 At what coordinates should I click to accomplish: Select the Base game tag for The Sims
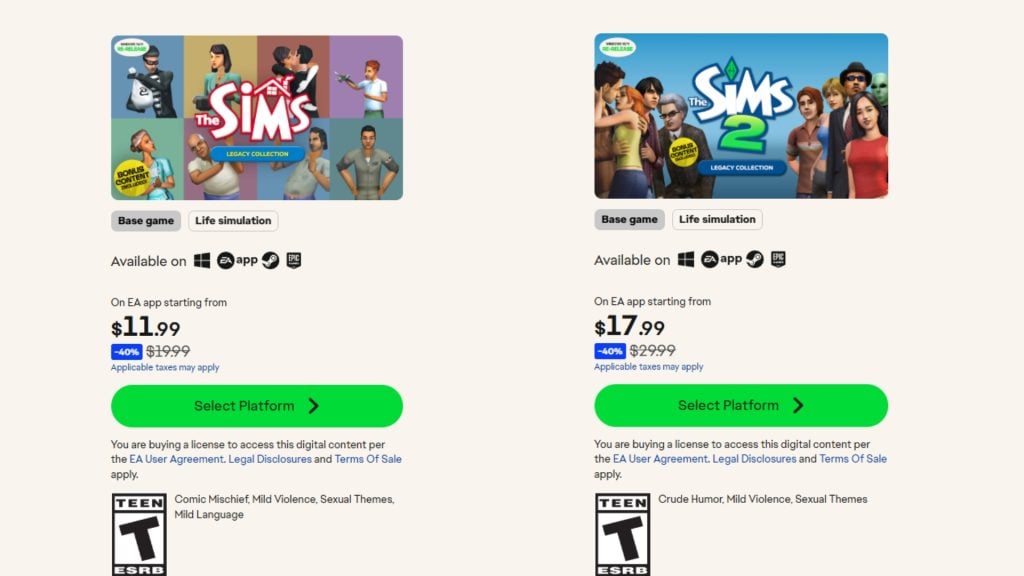click(x=145, y=220)
